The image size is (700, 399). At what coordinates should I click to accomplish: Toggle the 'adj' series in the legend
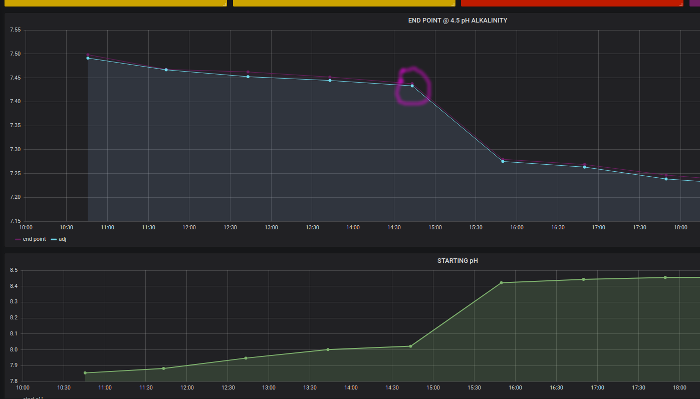click(x=62, y=239)
